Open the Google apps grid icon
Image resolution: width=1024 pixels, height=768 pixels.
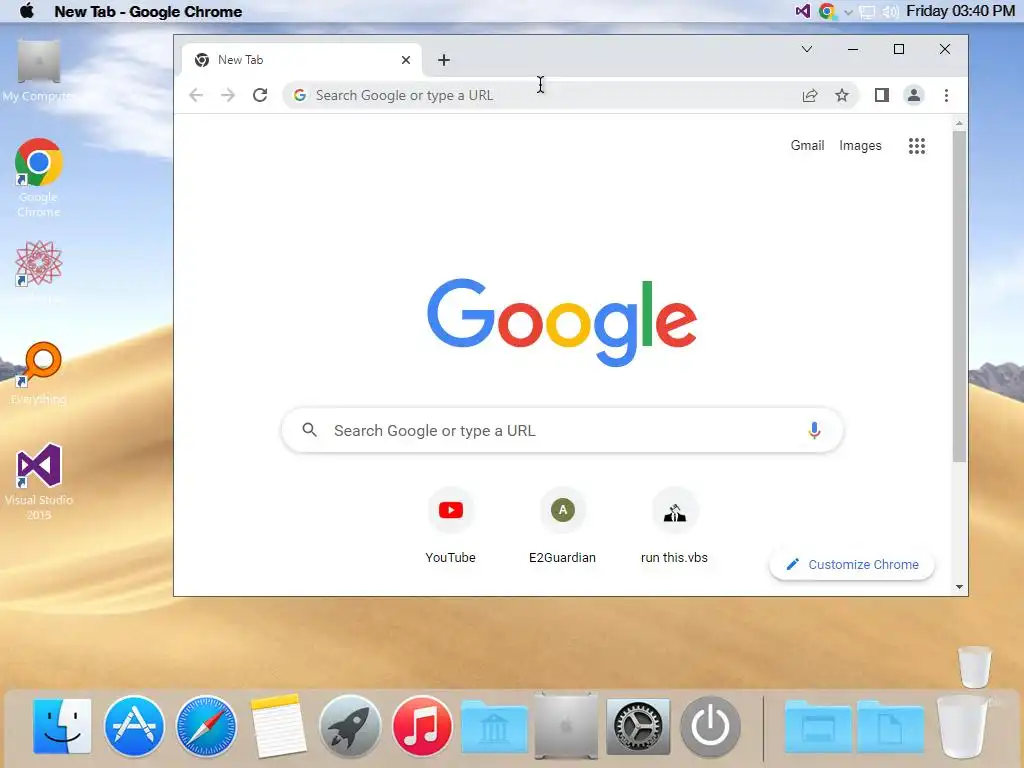[x=917, y=146]
